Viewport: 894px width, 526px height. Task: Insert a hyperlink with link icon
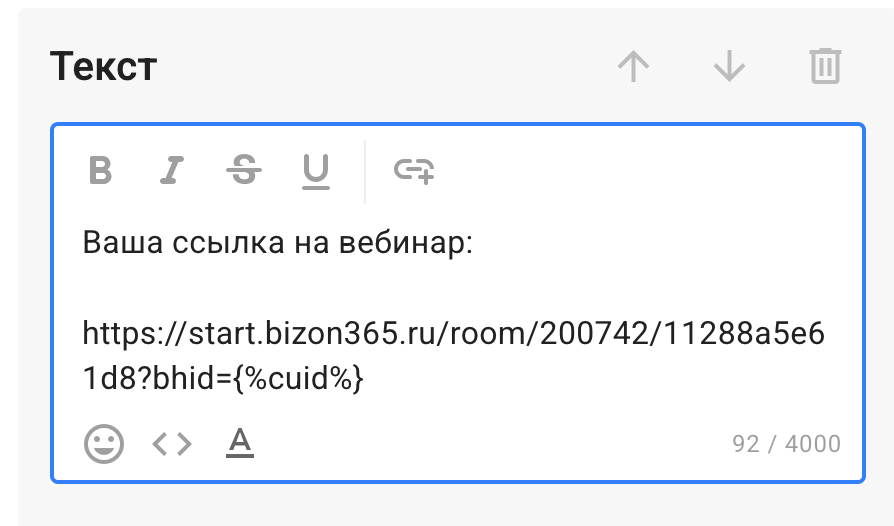414,171
